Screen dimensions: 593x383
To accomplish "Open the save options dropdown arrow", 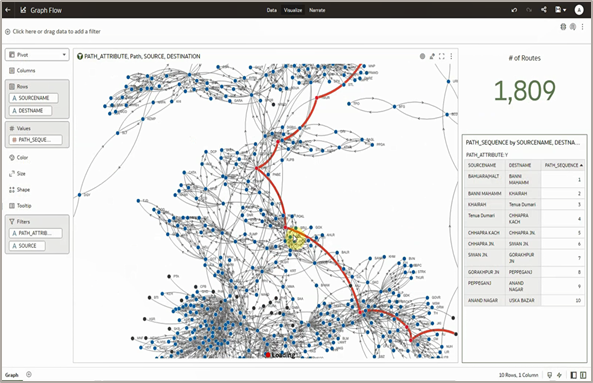I will pos(565,10).
